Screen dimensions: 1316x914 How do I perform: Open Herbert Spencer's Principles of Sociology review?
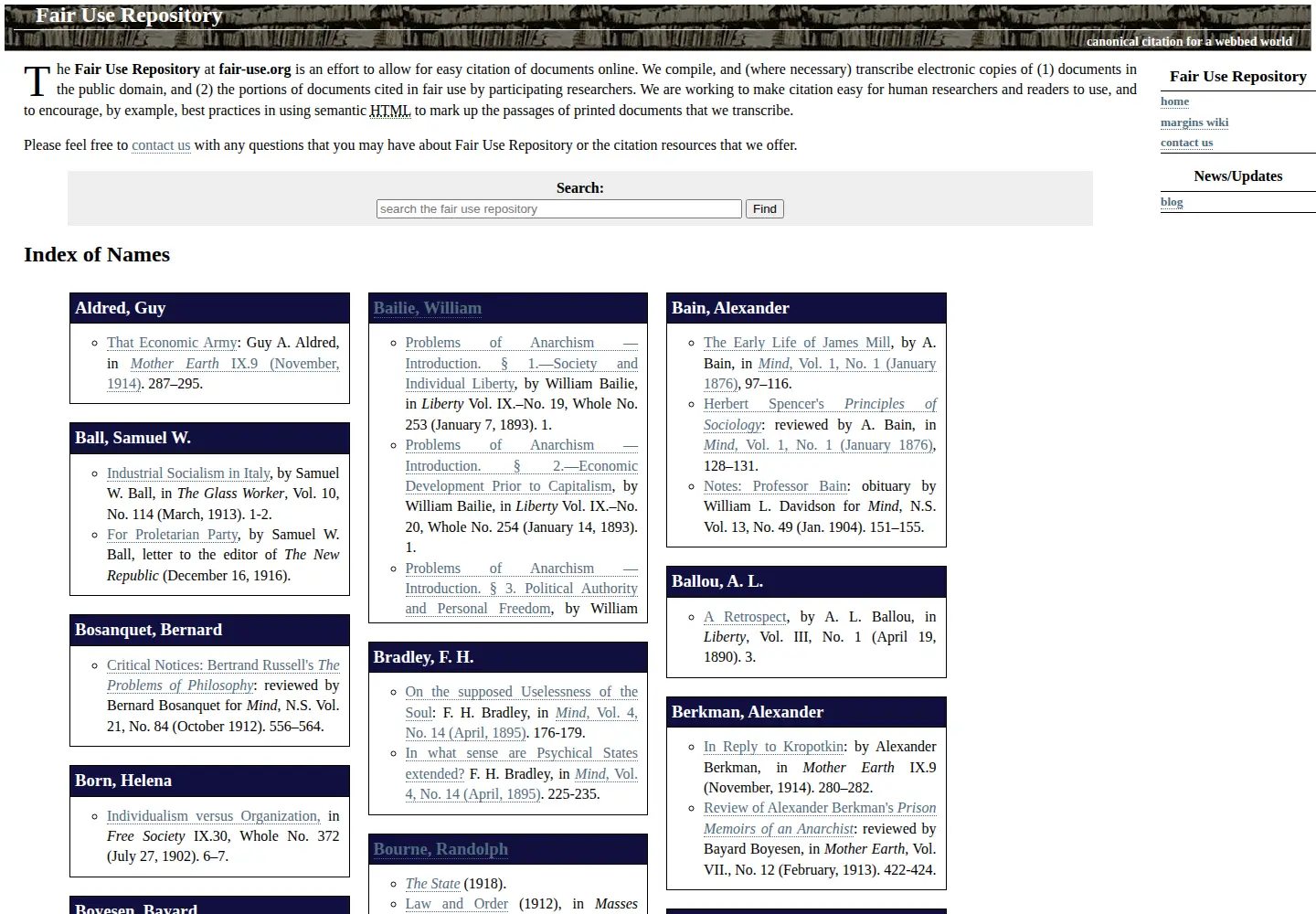point(821,414)
